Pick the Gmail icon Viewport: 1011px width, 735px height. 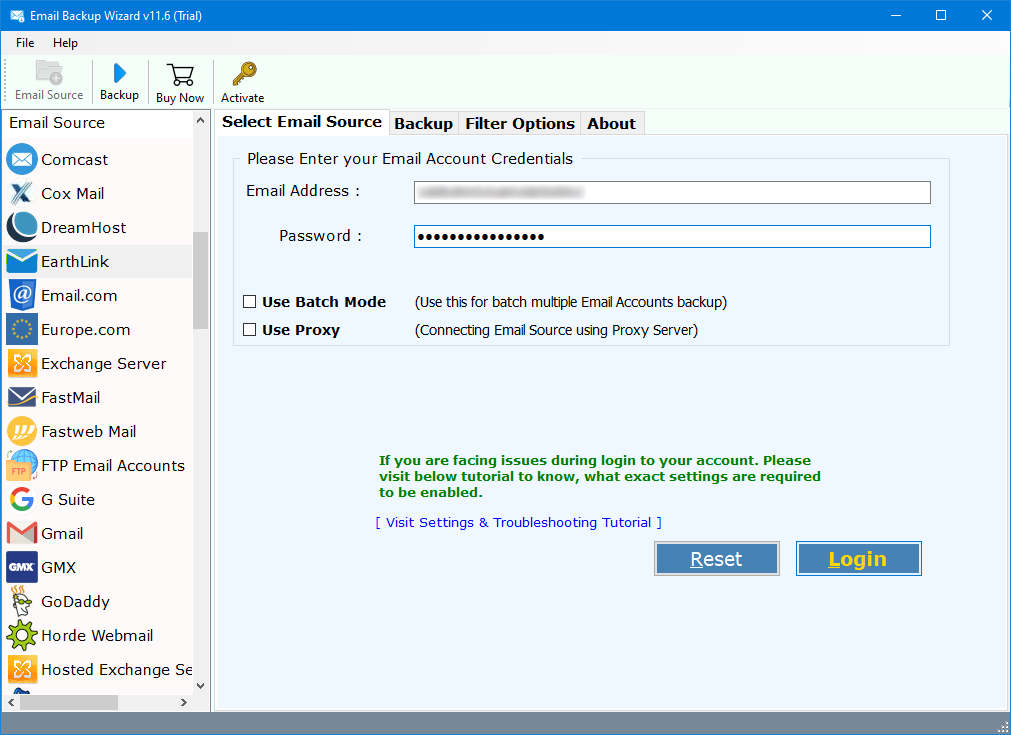[22, 533]
